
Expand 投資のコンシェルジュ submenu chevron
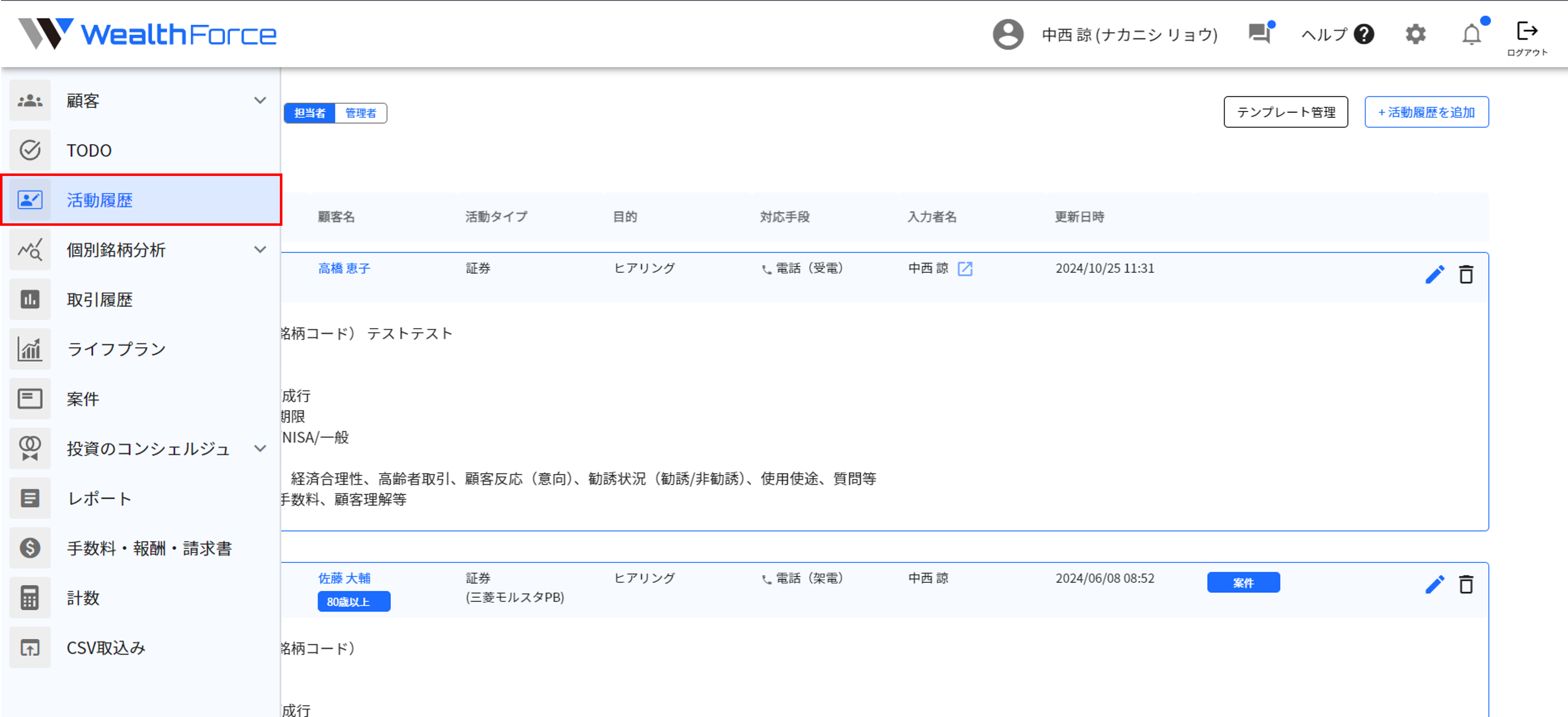click(x=260, y=448)
